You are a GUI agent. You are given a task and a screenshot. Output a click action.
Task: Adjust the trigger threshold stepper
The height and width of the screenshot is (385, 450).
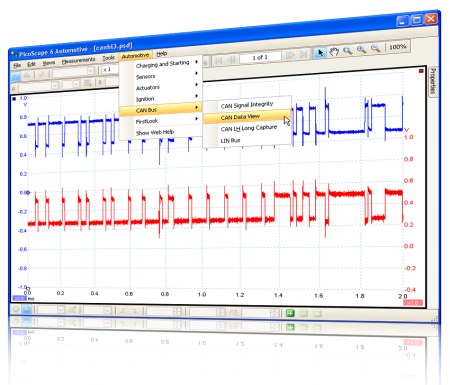tap(177, 312)
